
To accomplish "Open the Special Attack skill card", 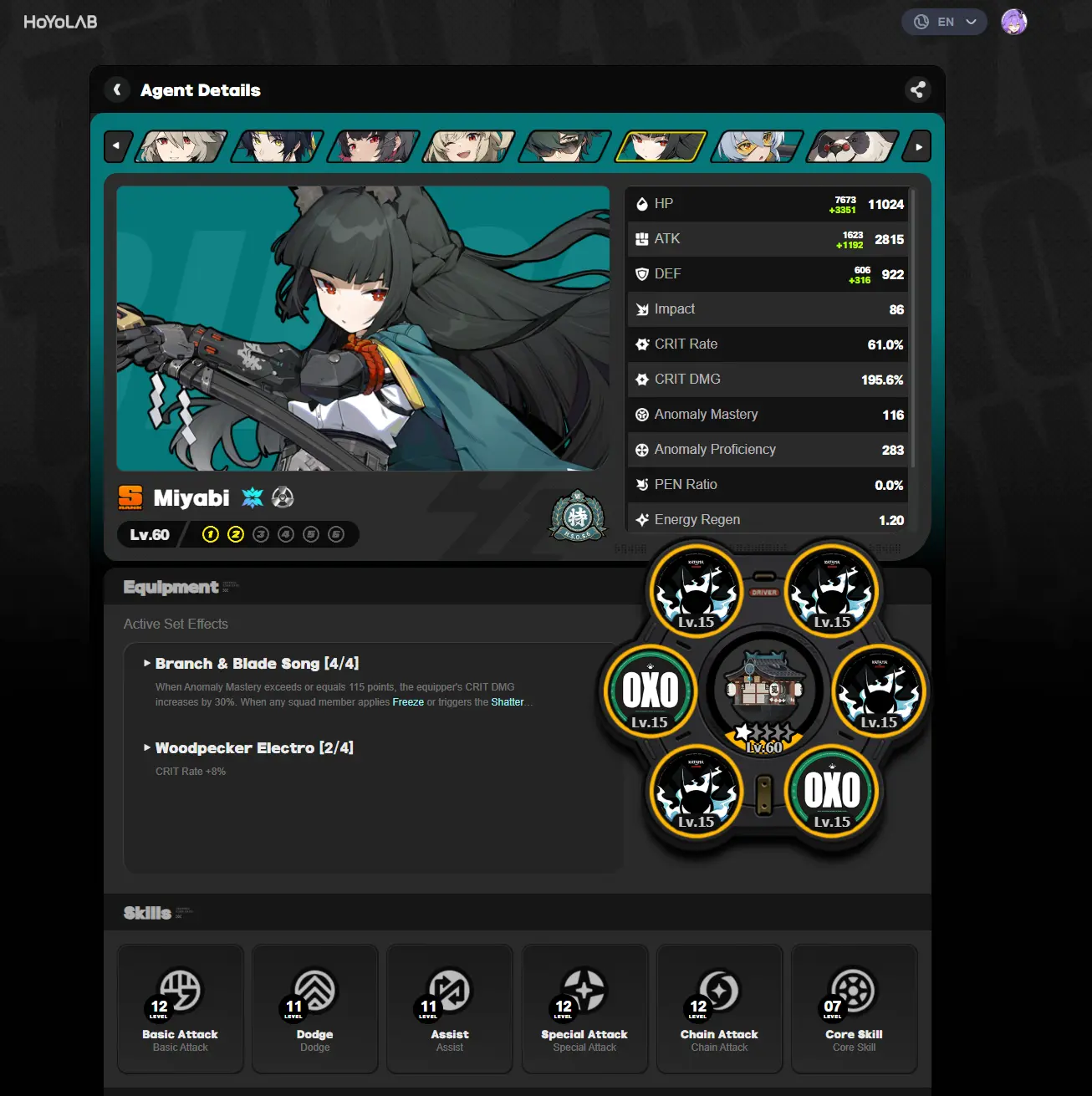I will [x=584, y=1009].
